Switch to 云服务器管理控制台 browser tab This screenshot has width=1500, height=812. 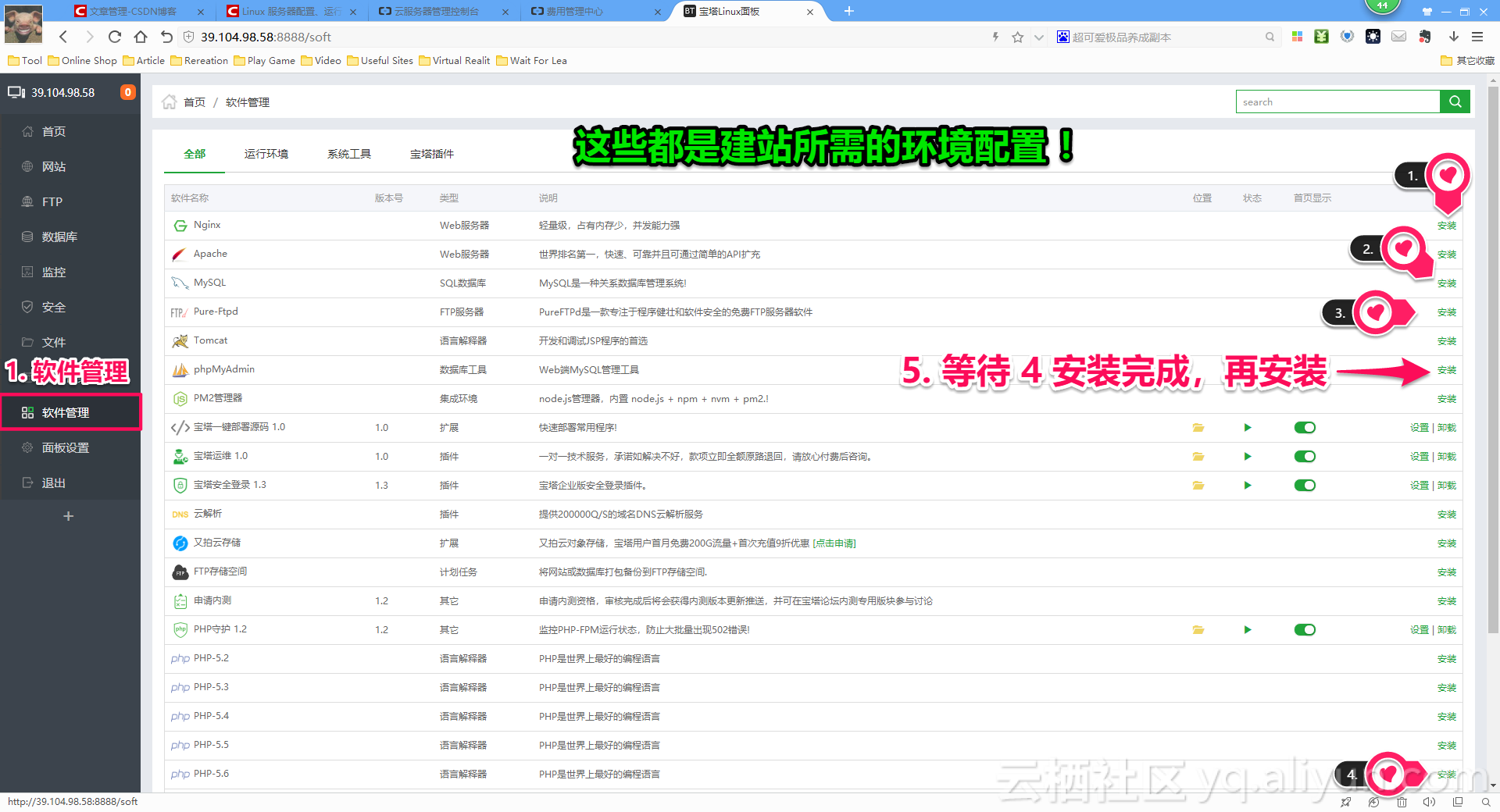click(x=436, y=11)
